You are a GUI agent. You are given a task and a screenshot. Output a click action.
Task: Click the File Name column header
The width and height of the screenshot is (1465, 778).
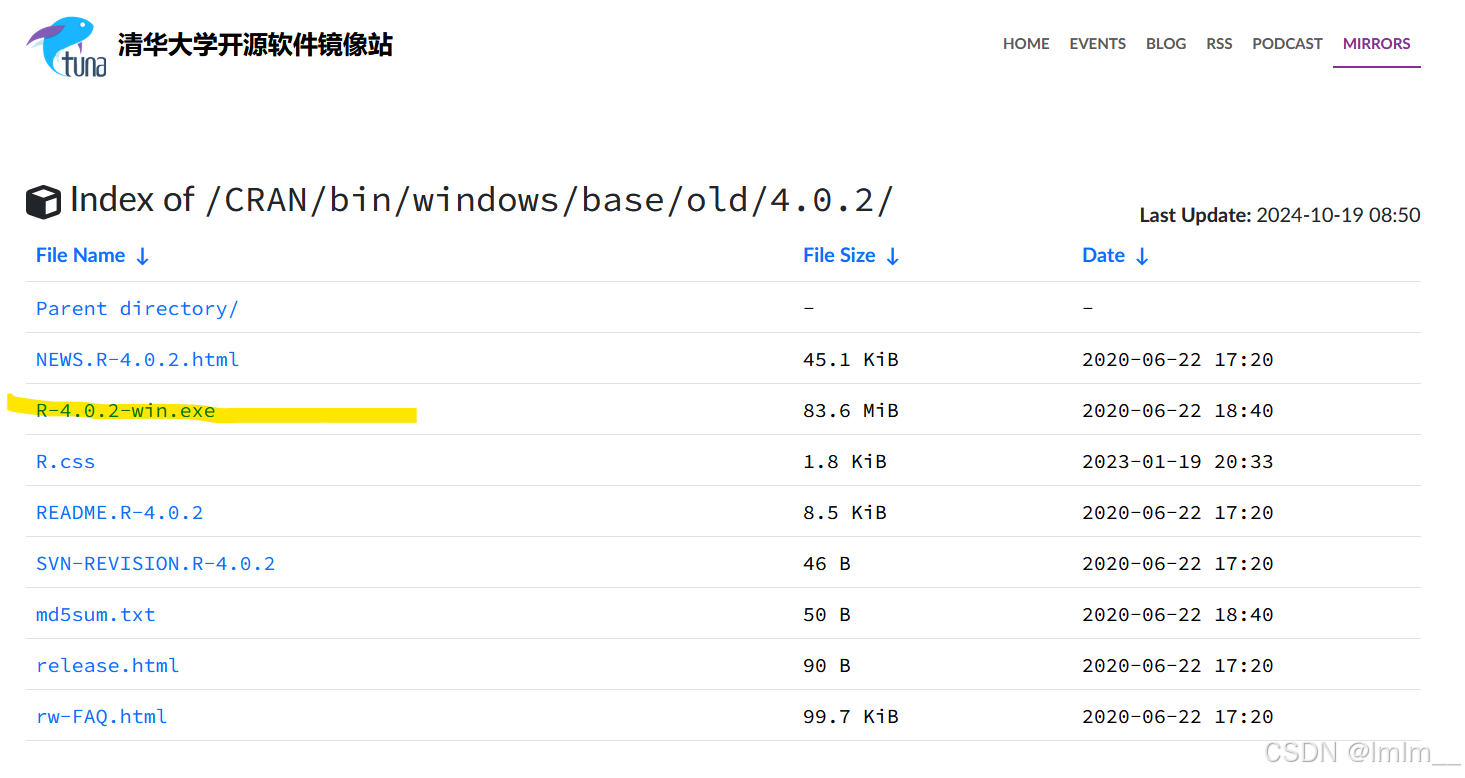(x=80, y=255)
